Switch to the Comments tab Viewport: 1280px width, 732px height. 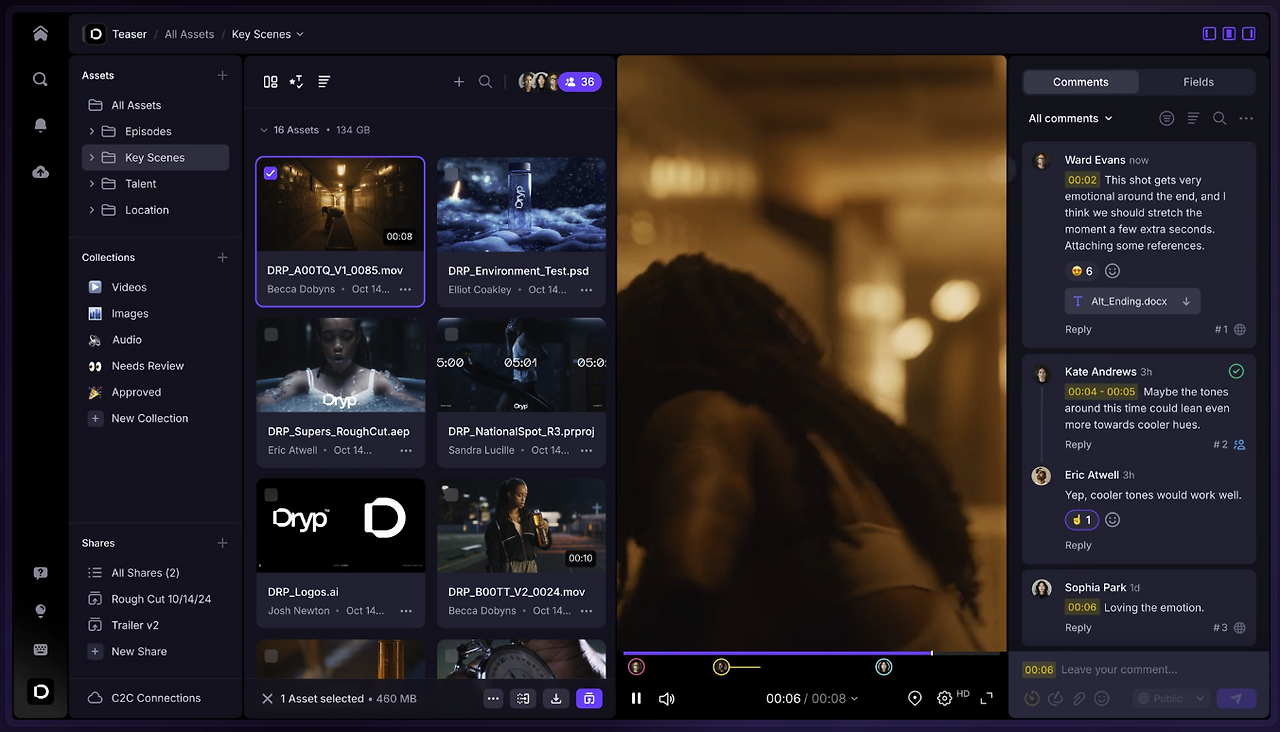pyautogui.click(x=1081, y=82)
